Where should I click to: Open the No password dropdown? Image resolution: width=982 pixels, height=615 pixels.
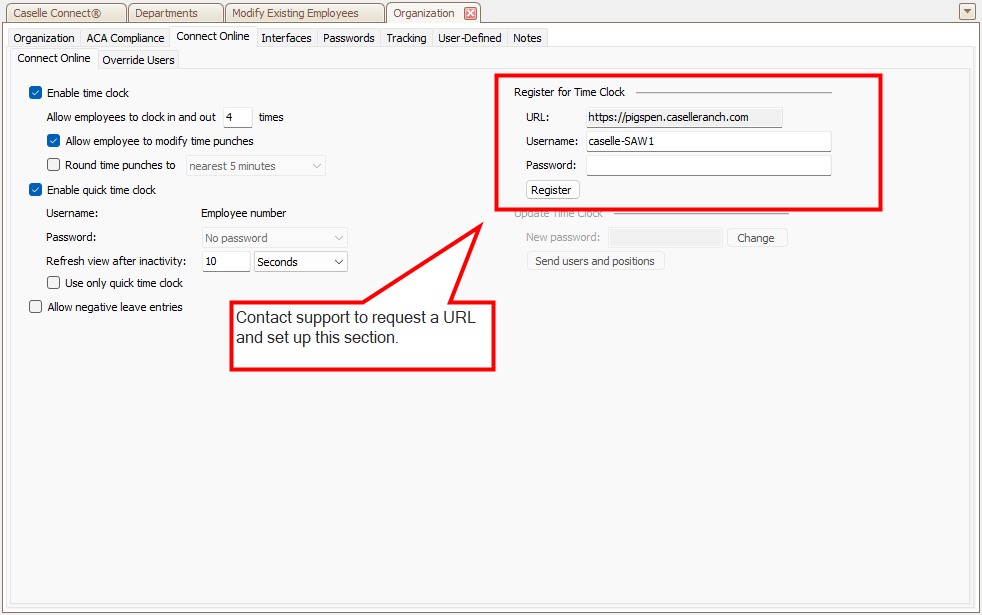[x=339, y=238]
